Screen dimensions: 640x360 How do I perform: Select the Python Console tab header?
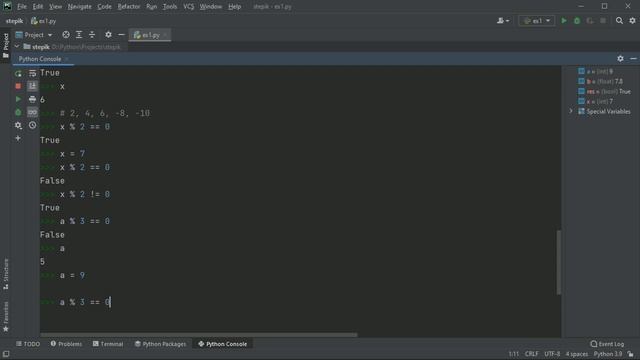[x=40, y=59]
